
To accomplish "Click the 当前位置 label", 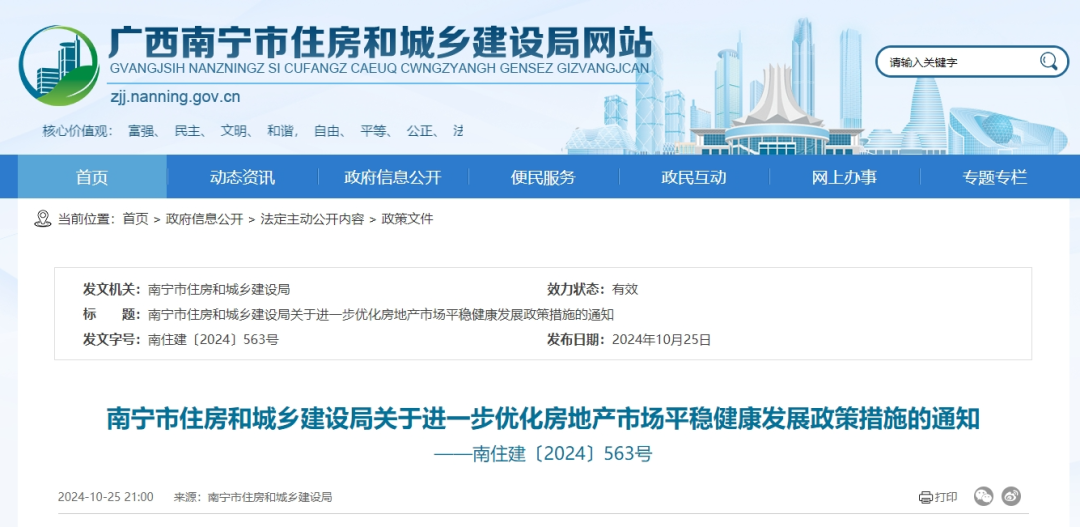I will (85, 219).
